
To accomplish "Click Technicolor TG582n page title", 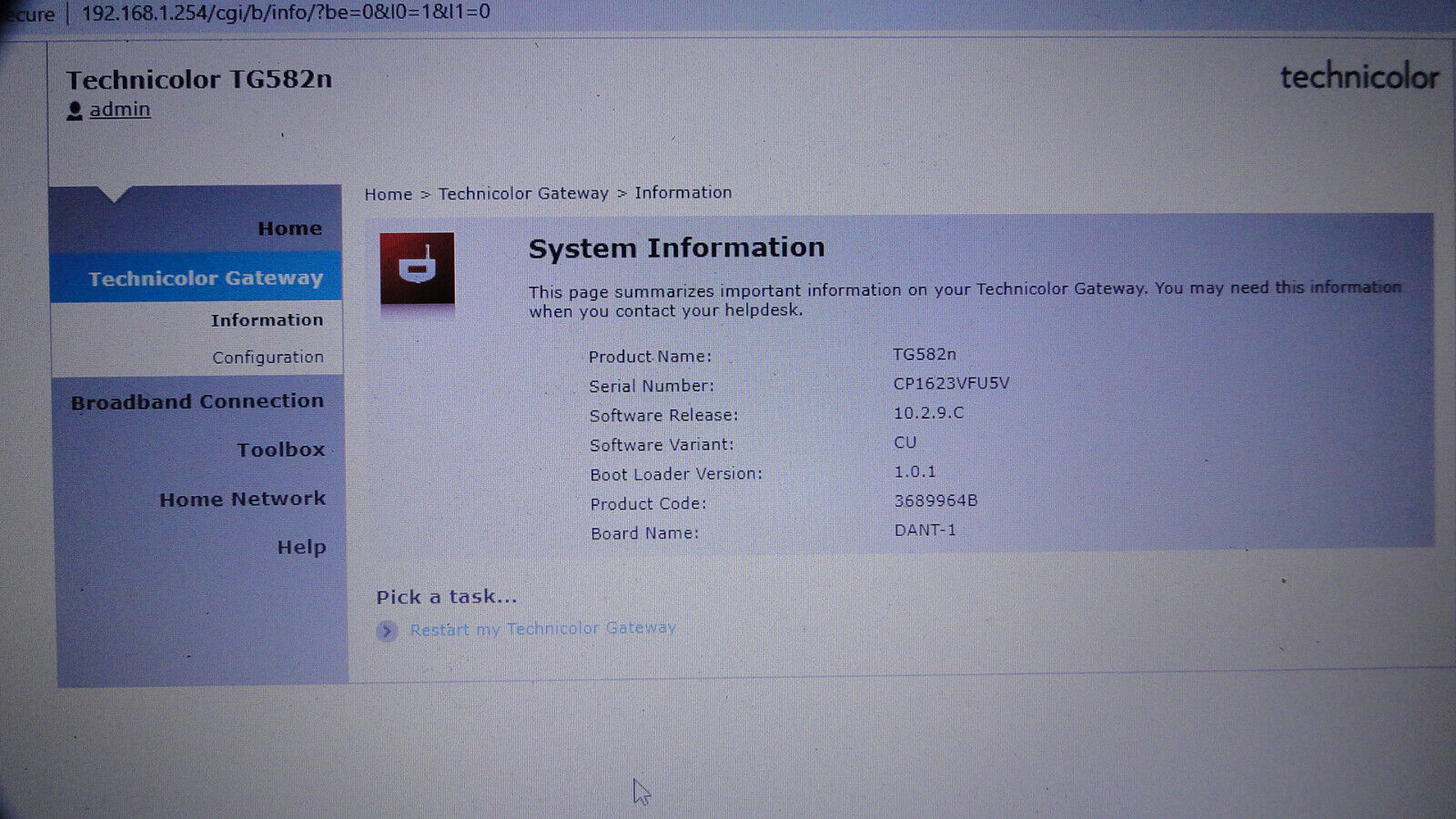I will tap(198, 80).
